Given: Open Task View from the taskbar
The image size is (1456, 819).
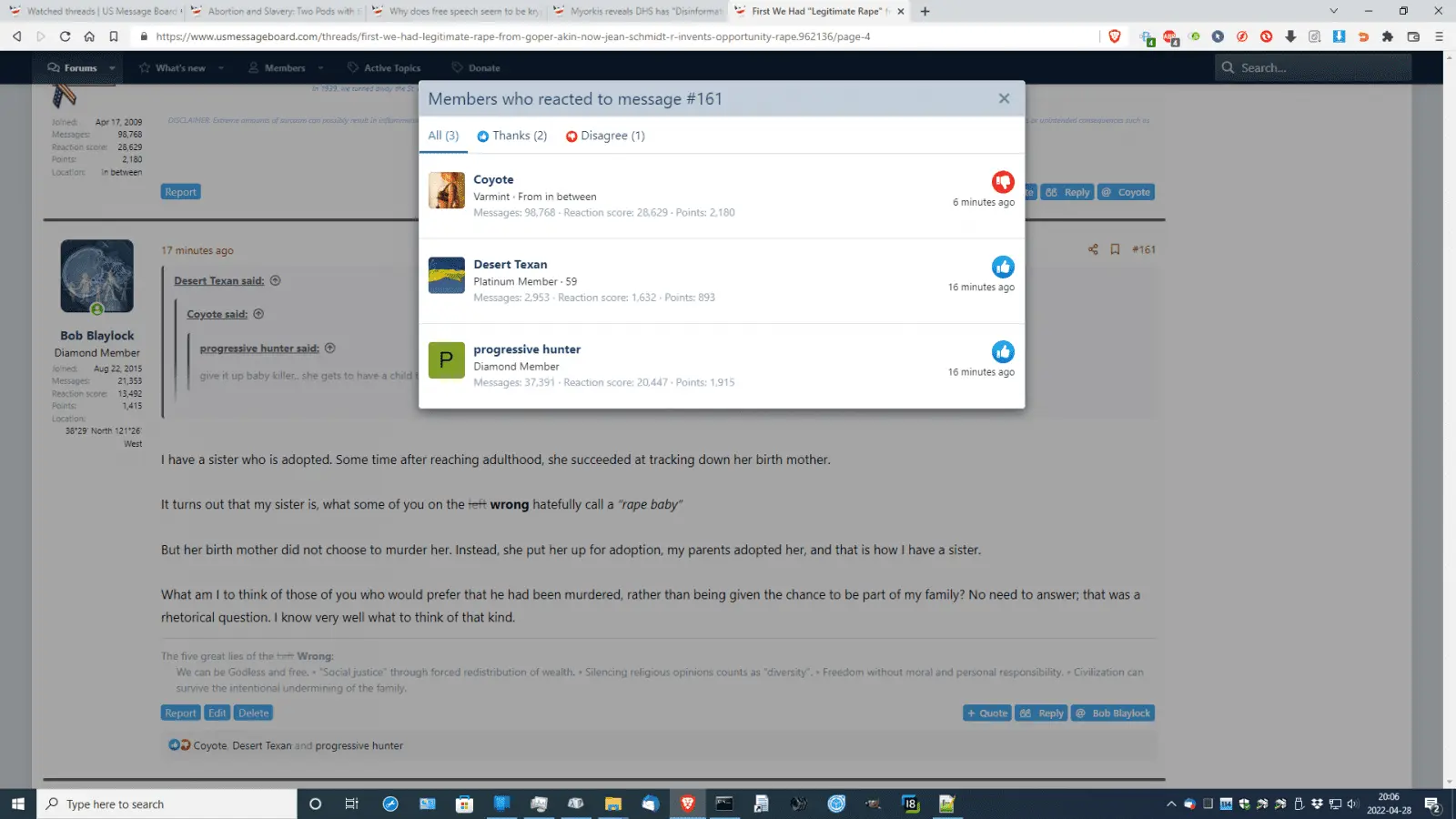Looking at the screenshot, I should 351,804.
